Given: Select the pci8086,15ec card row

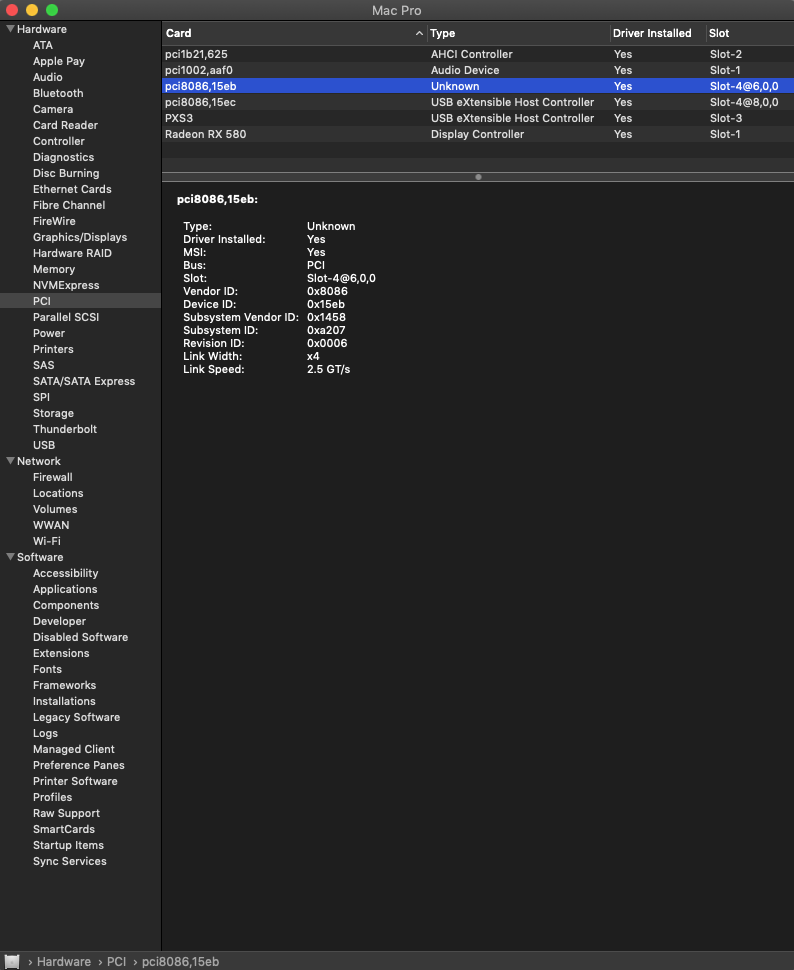Looking at the screenshot, I should pyautogui.click(x=478, y=102).
